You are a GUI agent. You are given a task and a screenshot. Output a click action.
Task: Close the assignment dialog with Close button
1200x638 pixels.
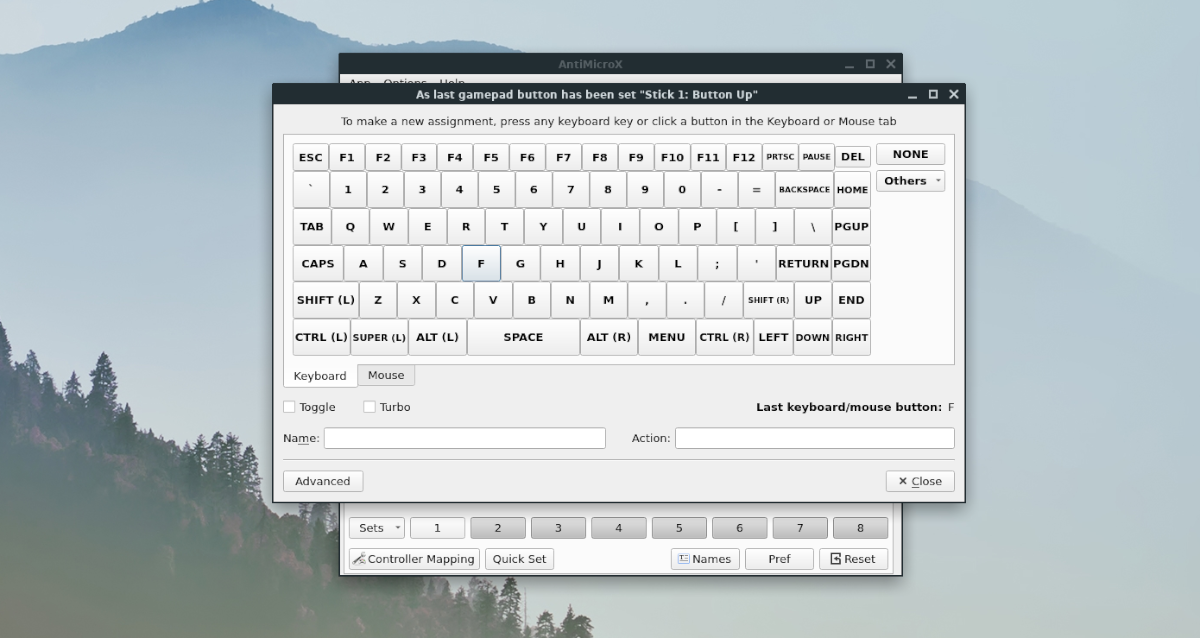(x=919, y=481)
